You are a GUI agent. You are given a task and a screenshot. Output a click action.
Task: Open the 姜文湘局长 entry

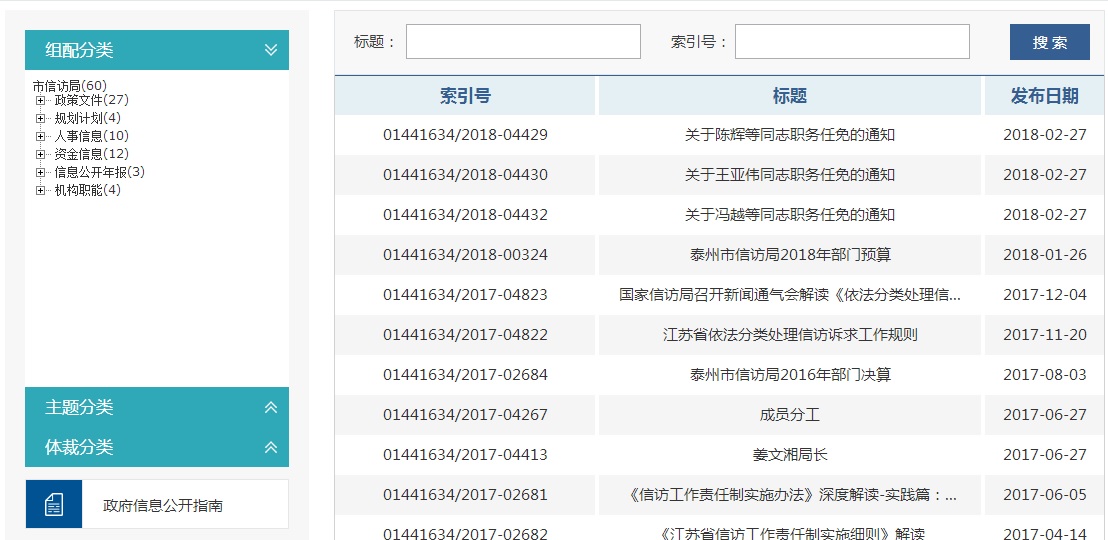tap(790, 454)
